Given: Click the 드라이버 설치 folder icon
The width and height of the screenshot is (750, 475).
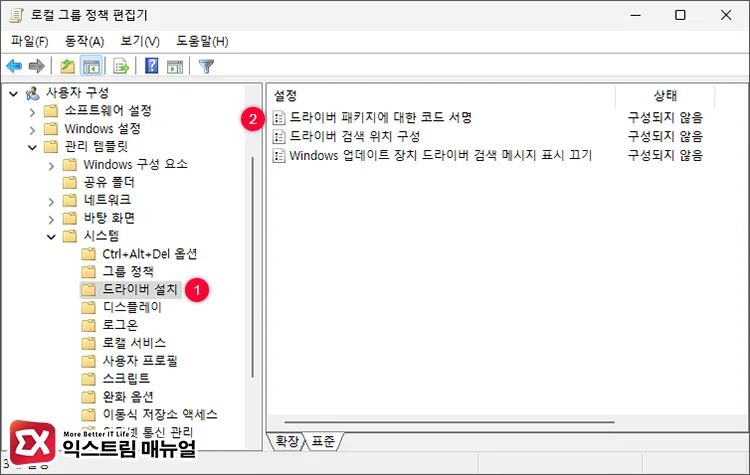Looking at the screenshot, I should (88, 289).
